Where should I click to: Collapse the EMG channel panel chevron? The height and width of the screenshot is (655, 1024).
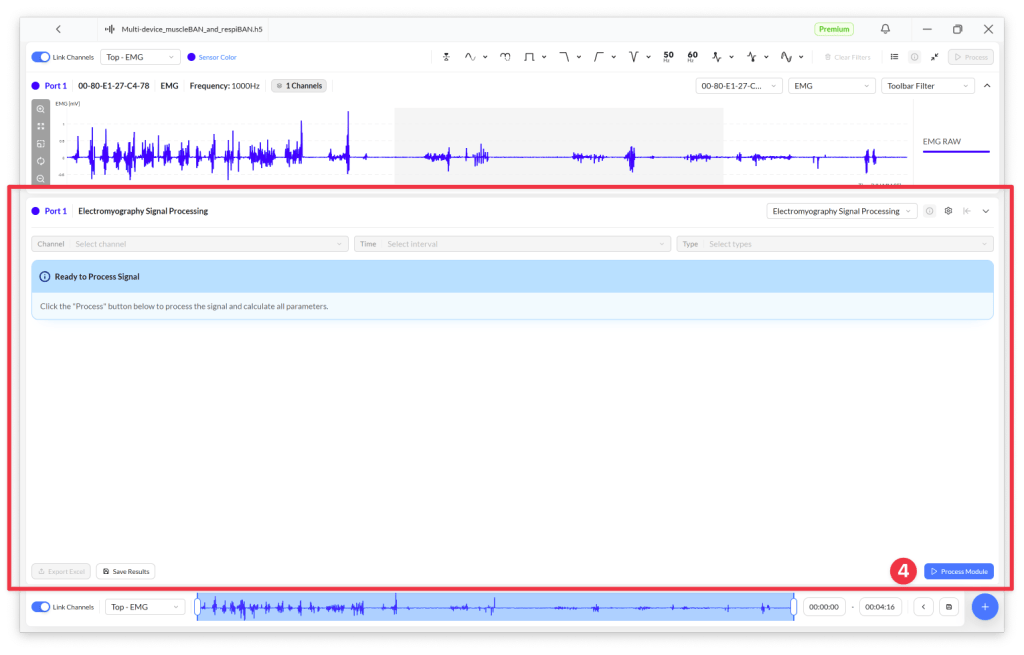coord(987,86)
